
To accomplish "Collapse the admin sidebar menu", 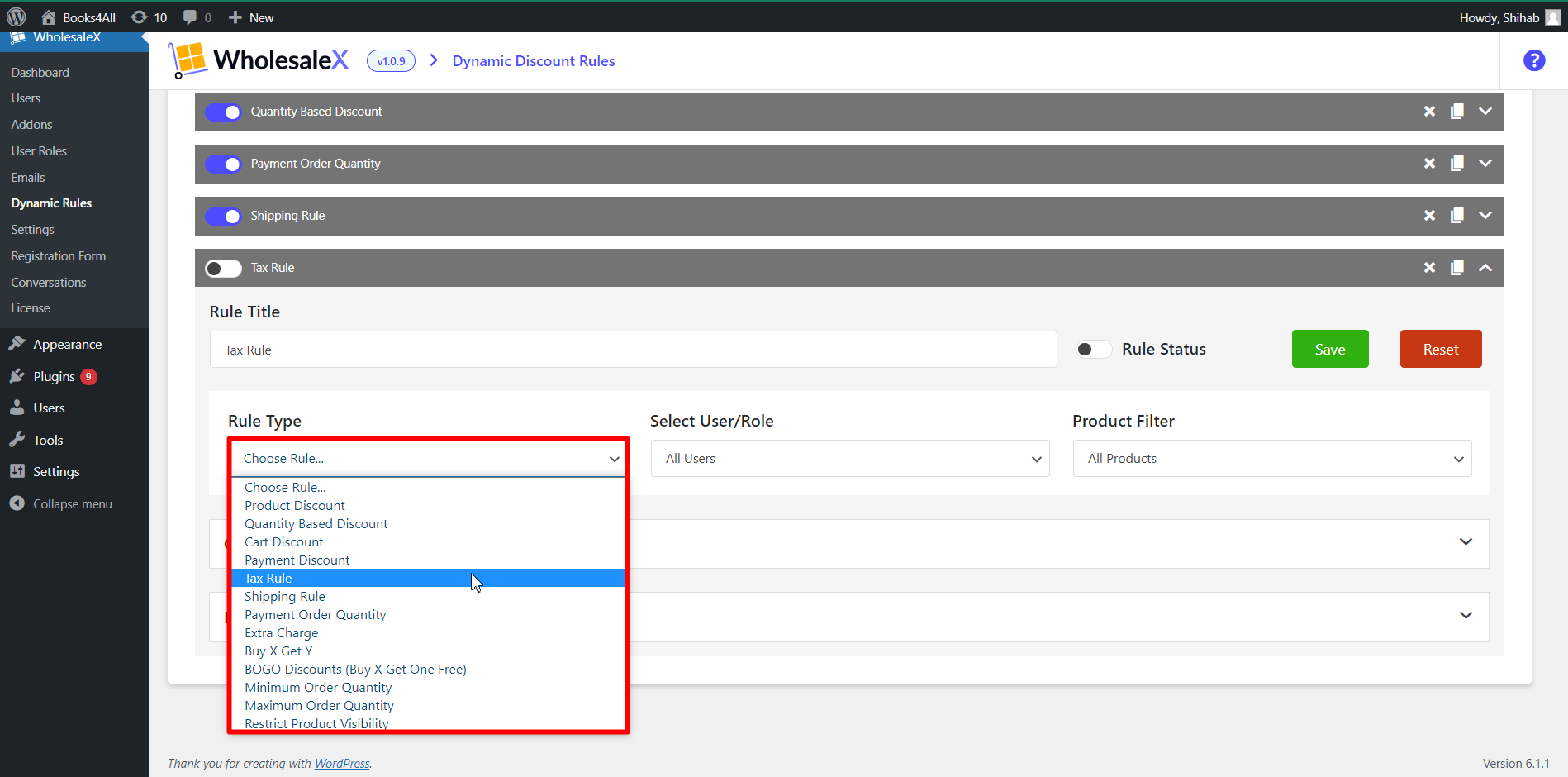I will point(73,504).
